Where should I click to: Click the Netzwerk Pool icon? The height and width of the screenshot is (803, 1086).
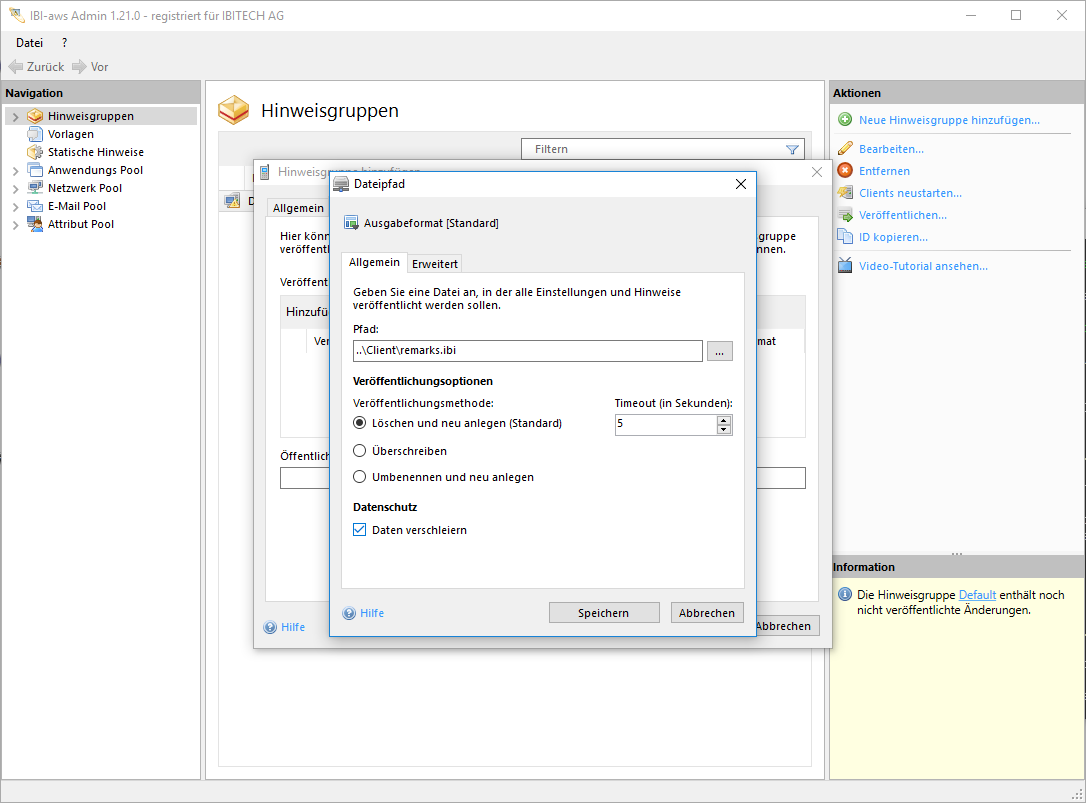[36, 188]
